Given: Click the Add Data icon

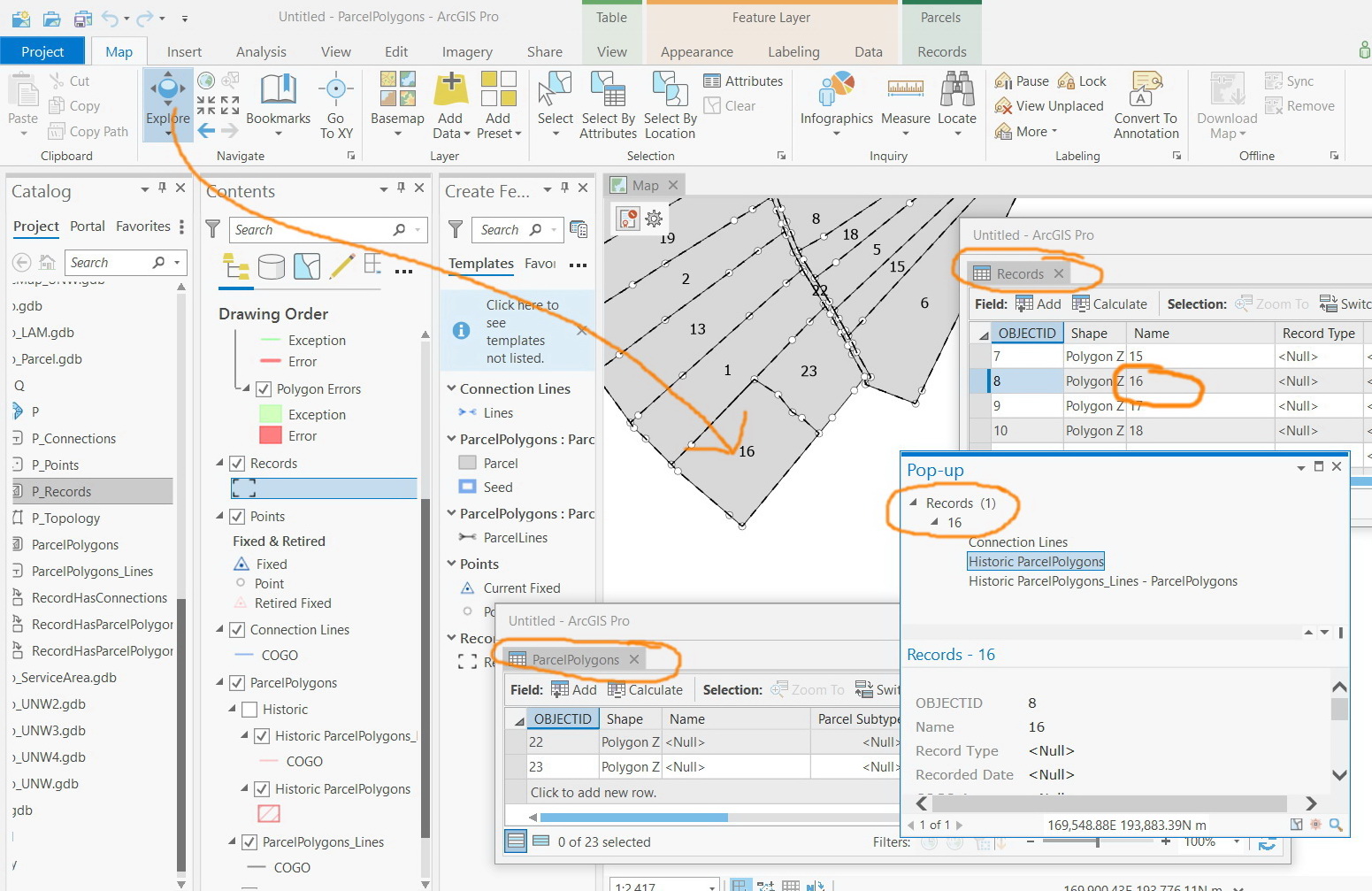Looking at the screenshot, I should (x=450, y=89).
